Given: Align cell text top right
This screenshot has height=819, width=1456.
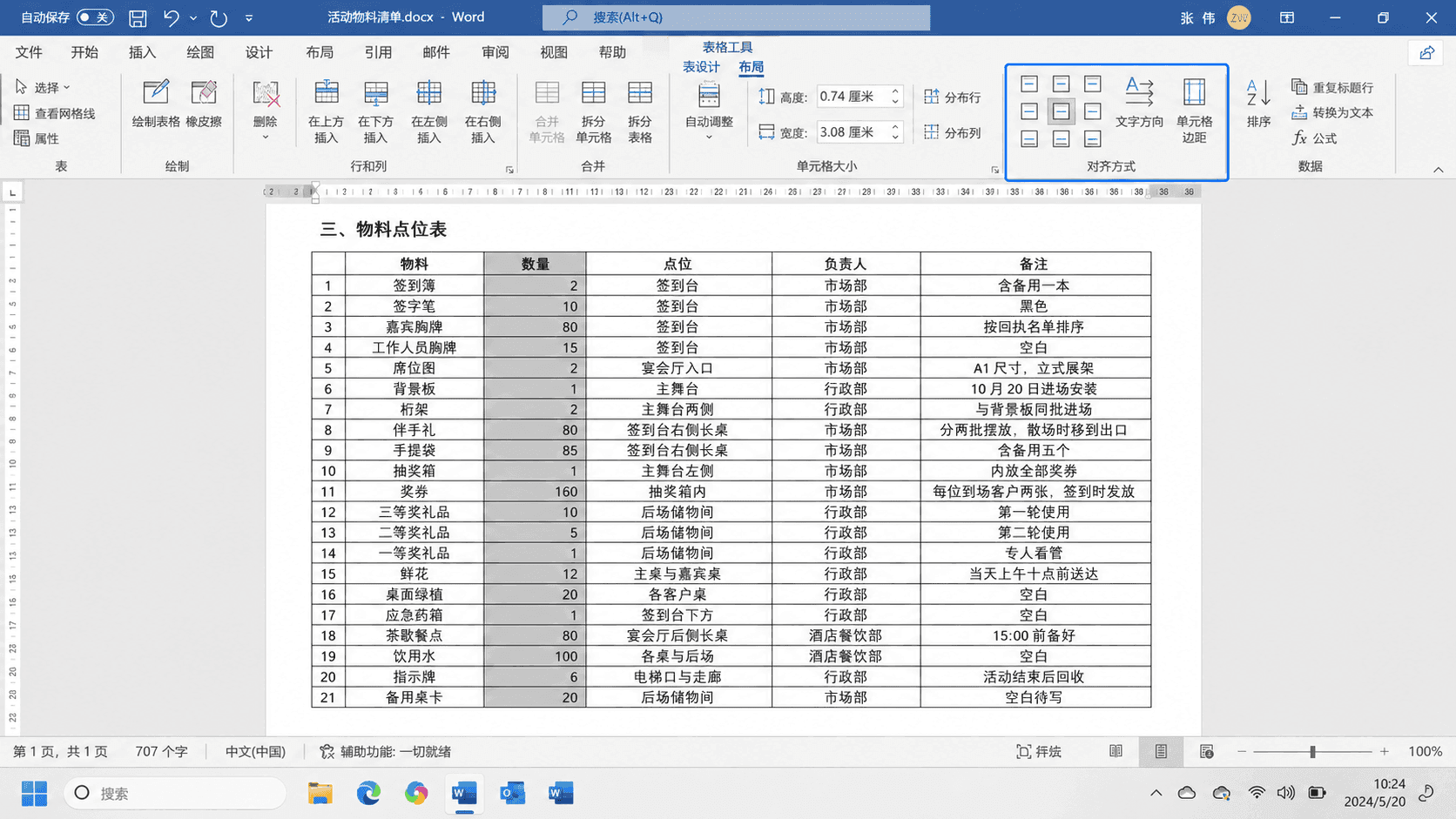Looking at the screenshot, I should 1092,84.
